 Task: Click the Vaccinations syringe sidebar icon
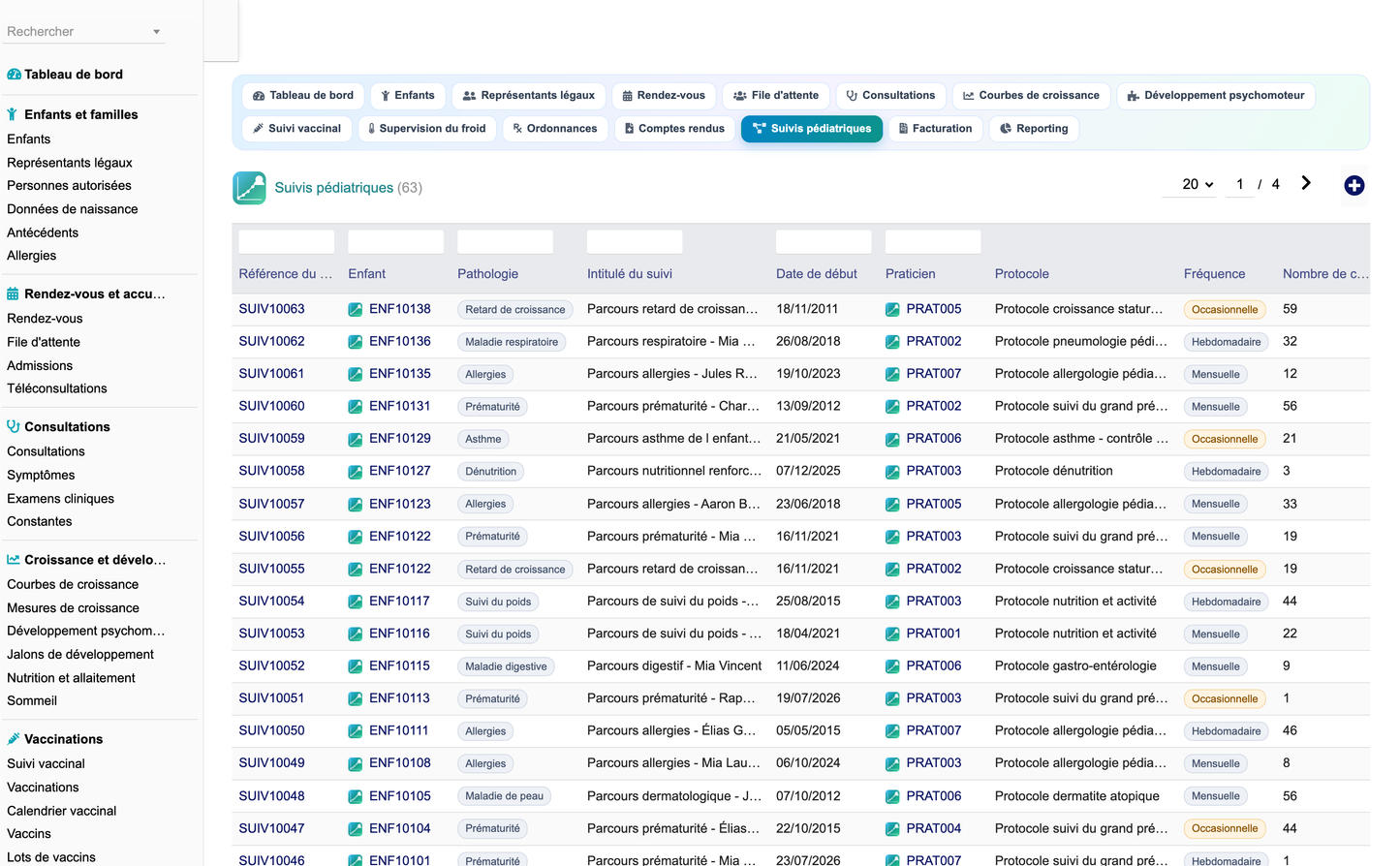point(13,738)
